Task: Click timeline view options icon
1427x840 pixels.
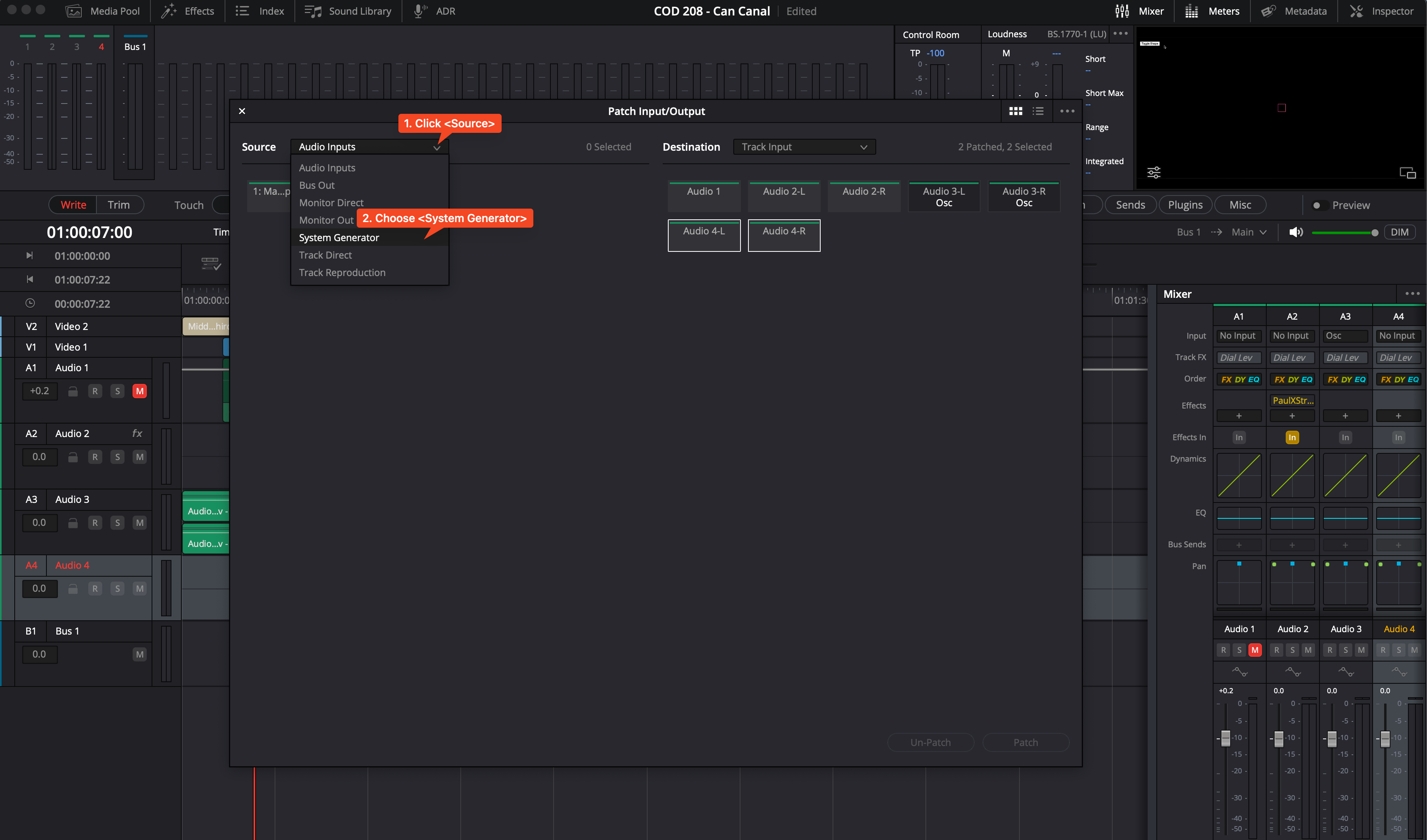Action: coord(211,264)
